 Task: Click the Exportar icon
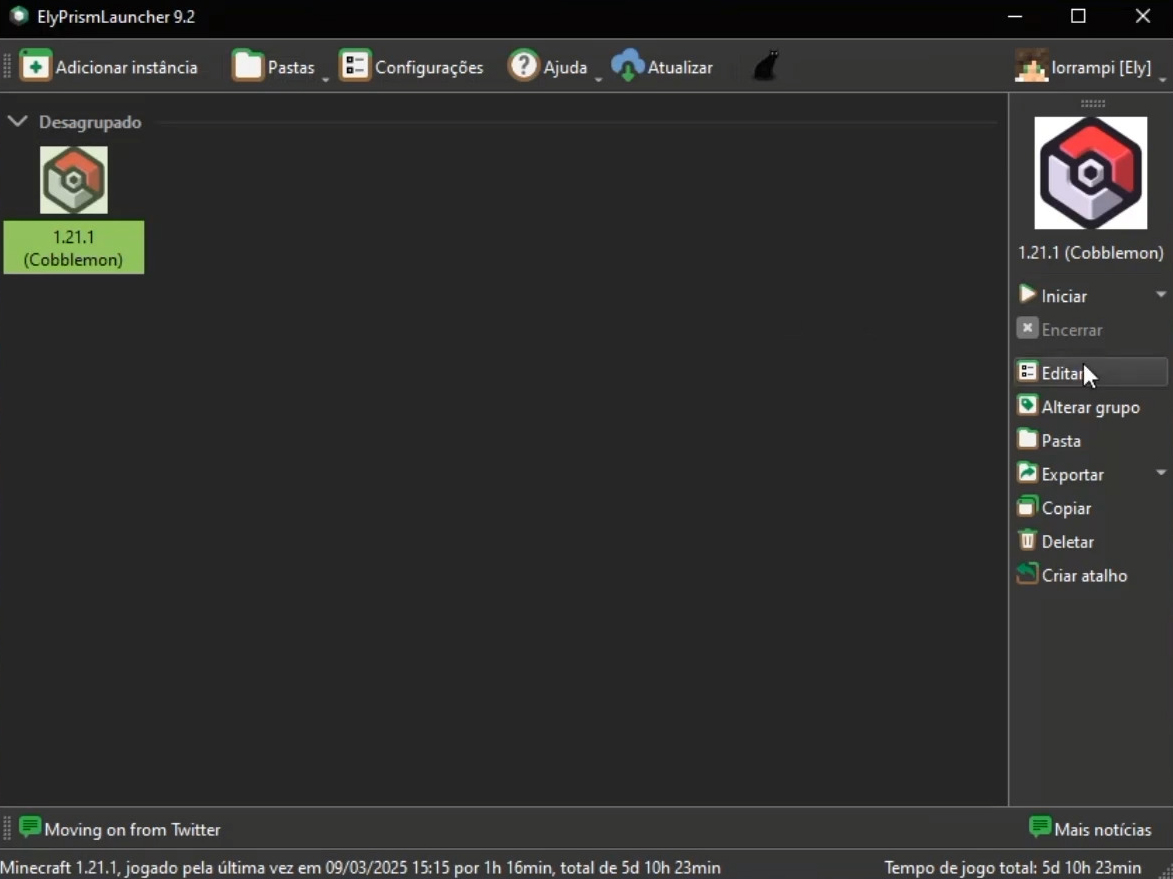point(1027,473)
